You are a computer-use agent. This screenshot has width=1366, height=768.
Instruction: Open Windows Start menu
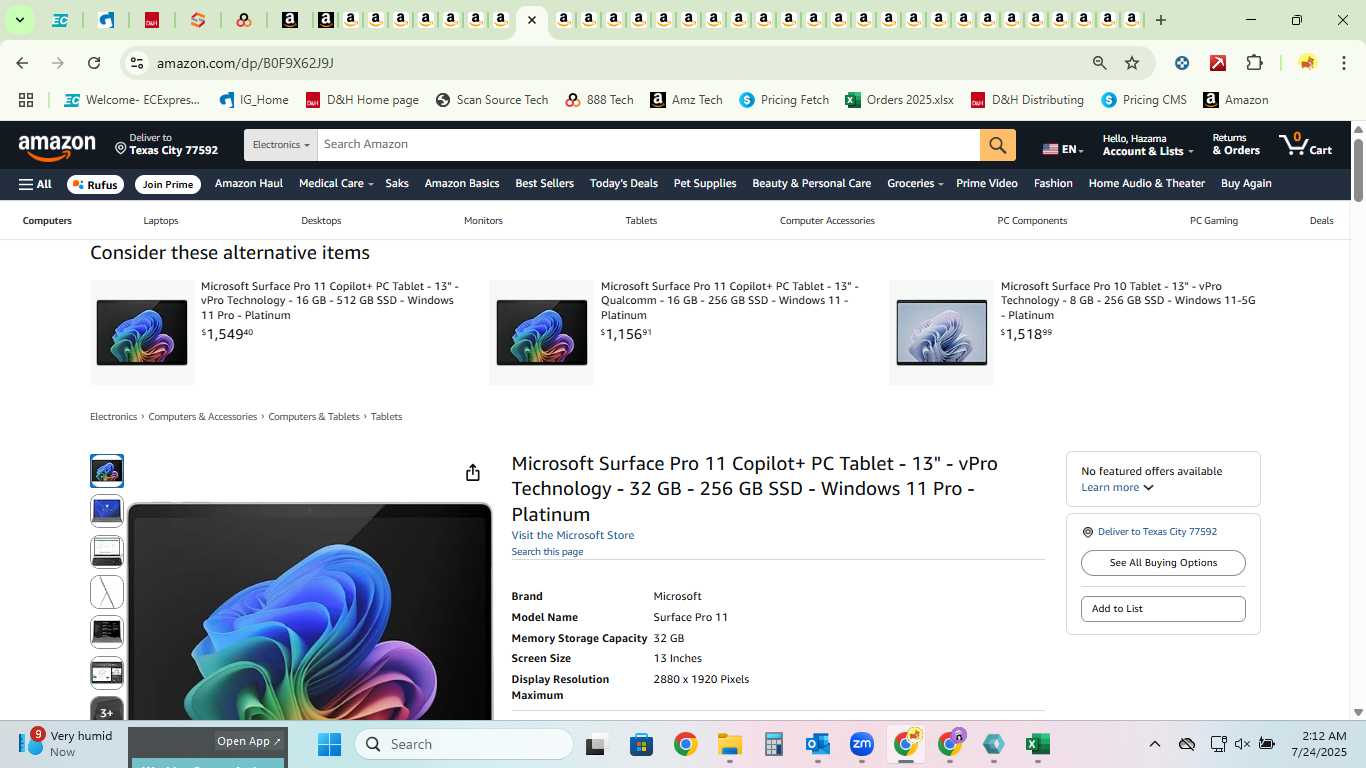coord(329,744)
